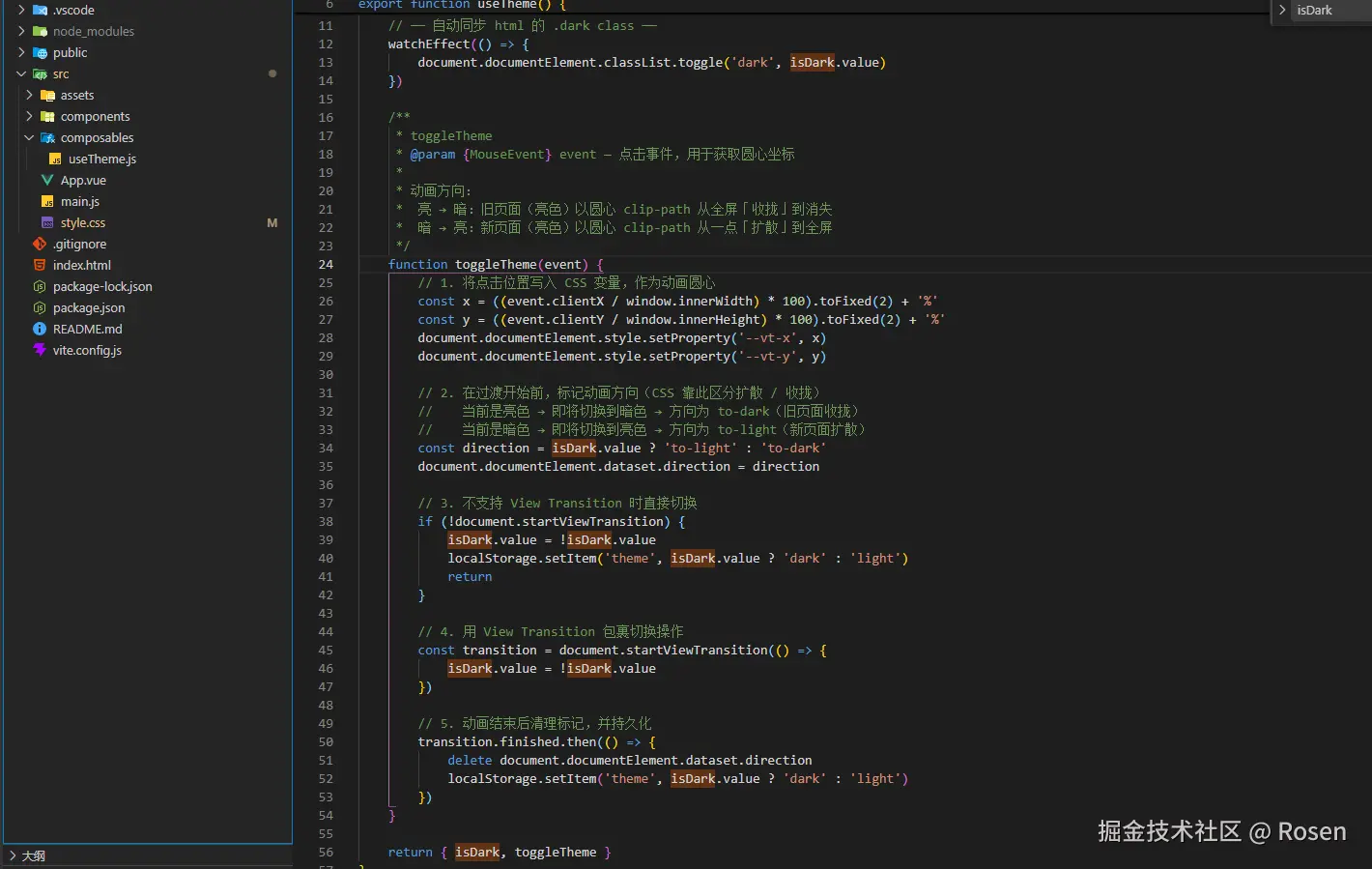Open package-lock.json from the file tree
Screen dimensions: 1372x869
[x=102, y=286]
